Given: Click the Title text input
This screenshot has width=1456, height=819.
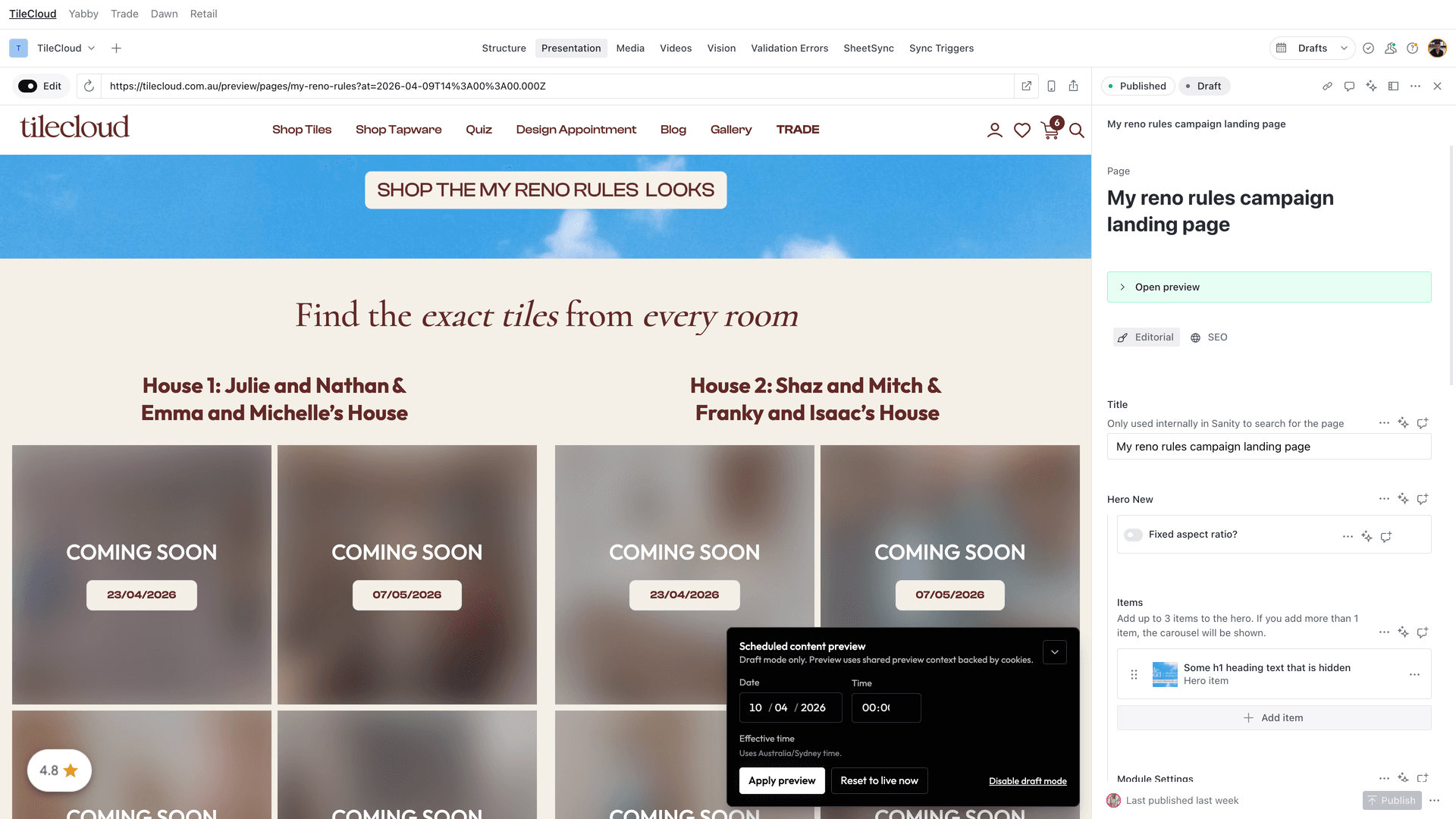Looking at the screenshot, I should click(x=1269, y=447).
